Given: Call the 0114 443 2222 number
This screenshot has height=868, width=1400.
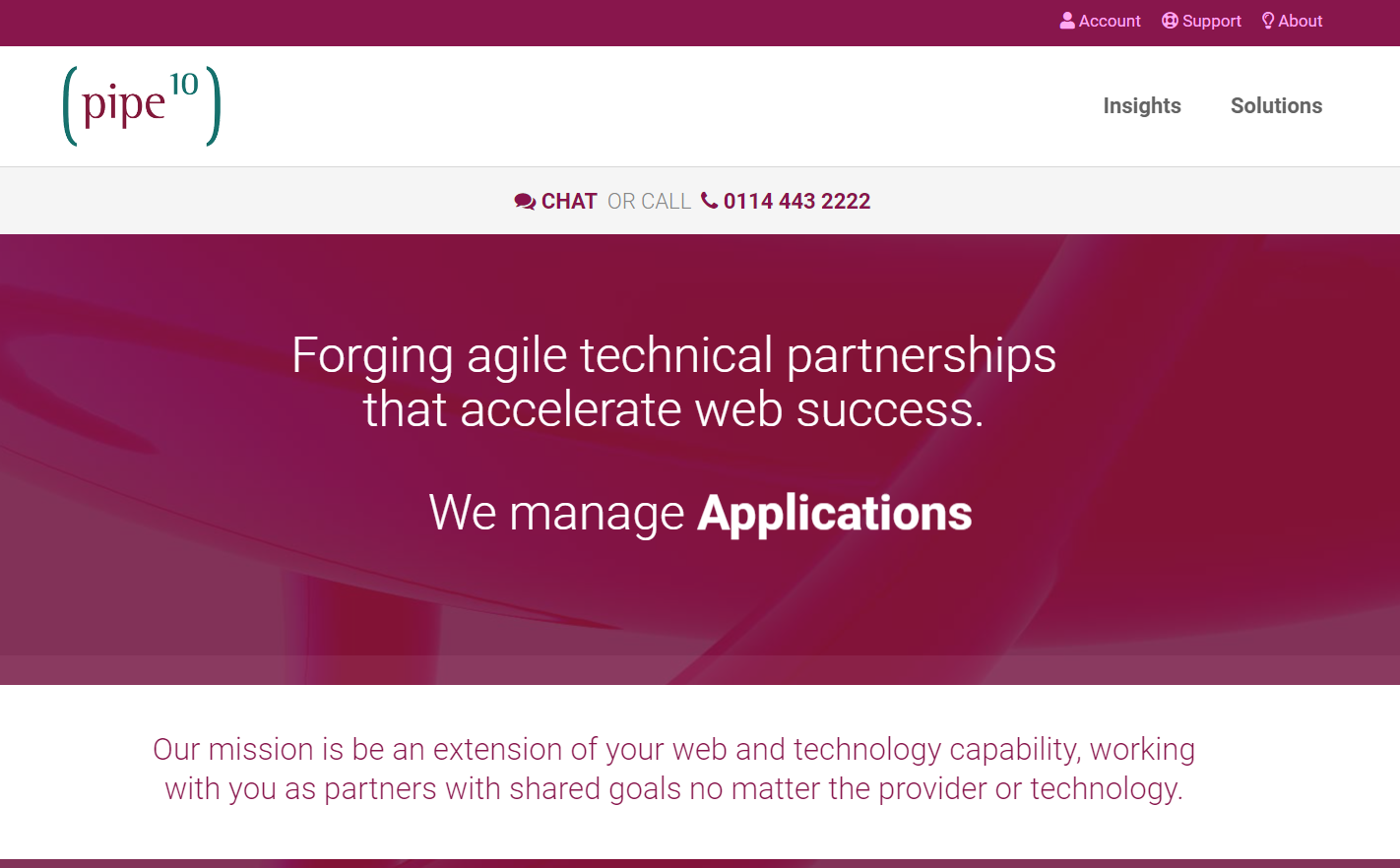Looking at the screenshot, I should [x=786, y=202].
